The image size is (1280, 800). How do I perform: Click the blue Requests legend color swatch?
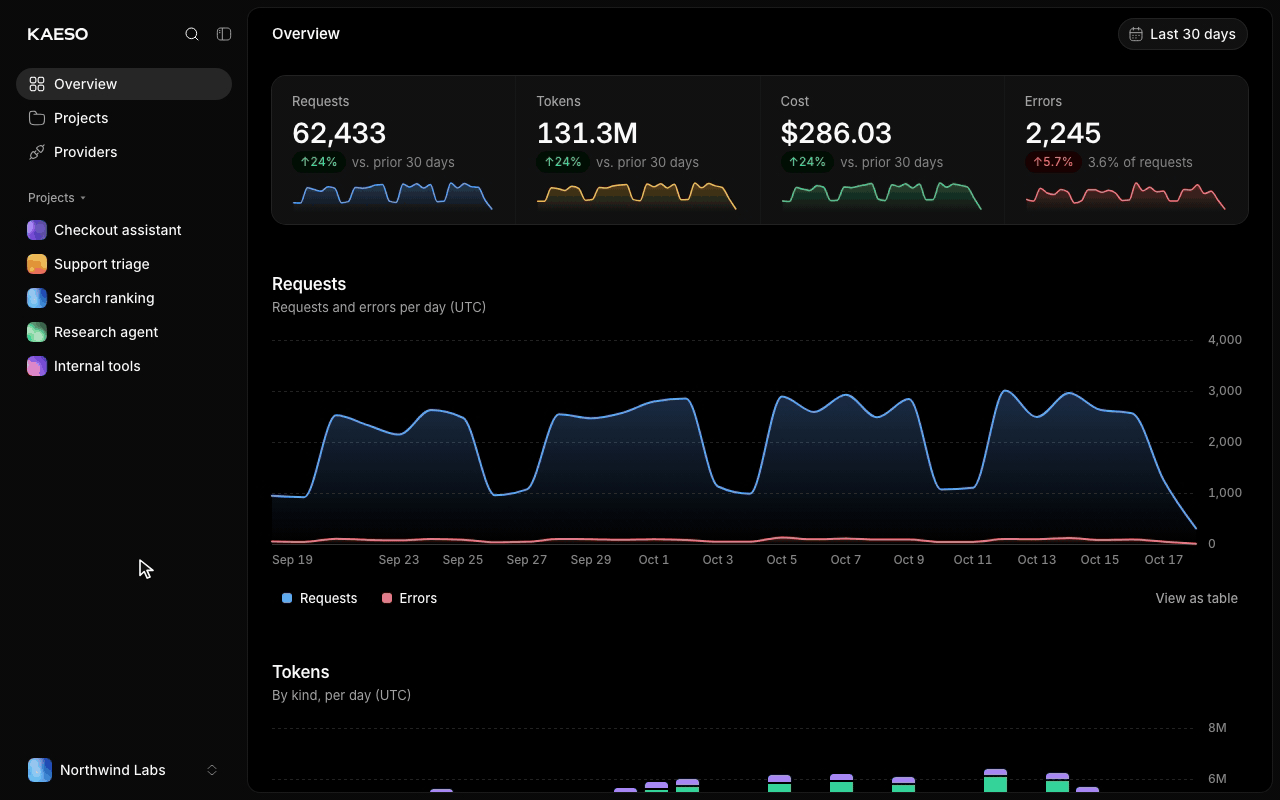287,598
